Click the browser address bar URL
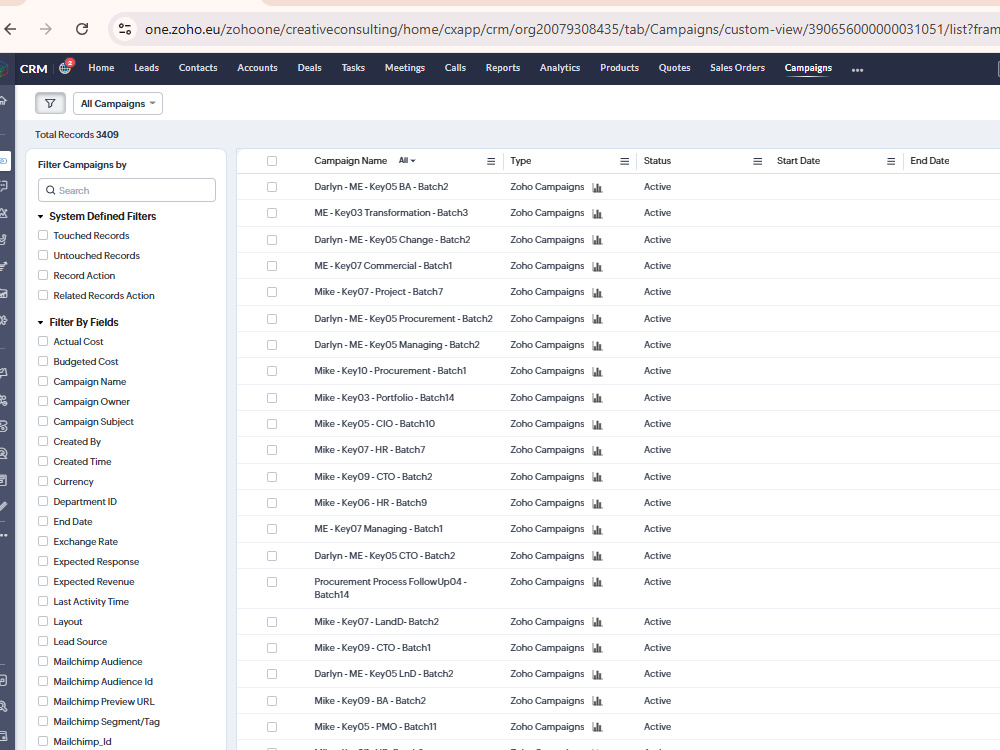This screenshot has width=1000, height=750. tap(571, 29)
